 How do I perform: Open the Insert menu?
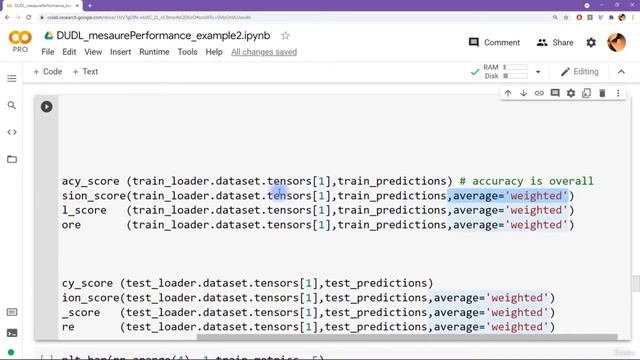(120, 52)
